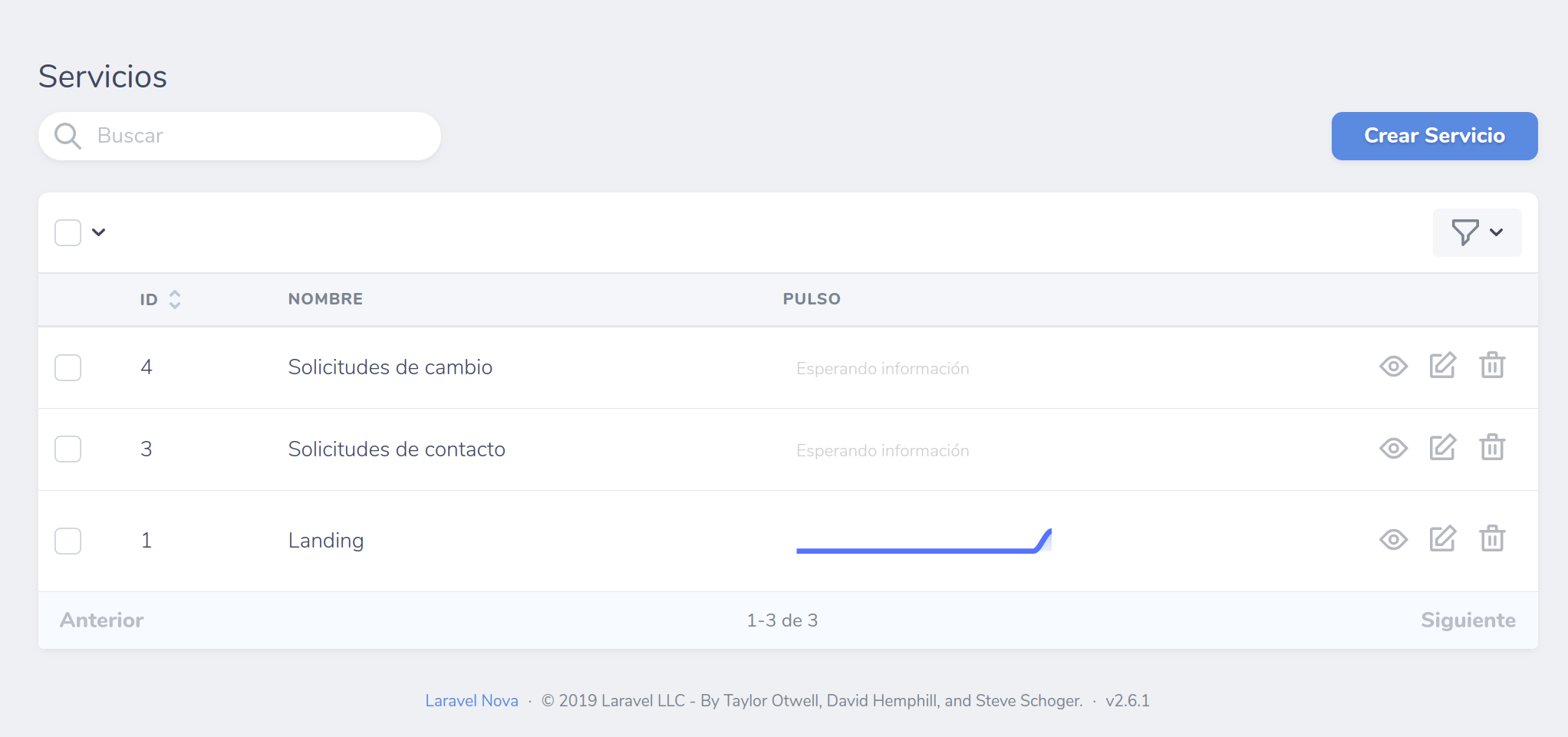Expand the select-all dropdown chevron
This screenshot has height=737, width=1568.
[x=99, y=232]
